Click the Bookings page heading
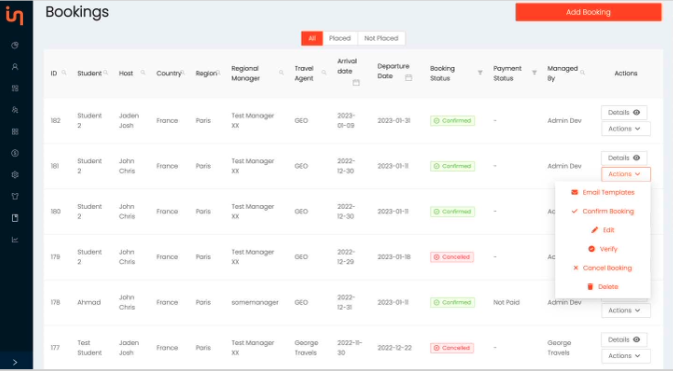The image size is (673, 371). [77, 12]
